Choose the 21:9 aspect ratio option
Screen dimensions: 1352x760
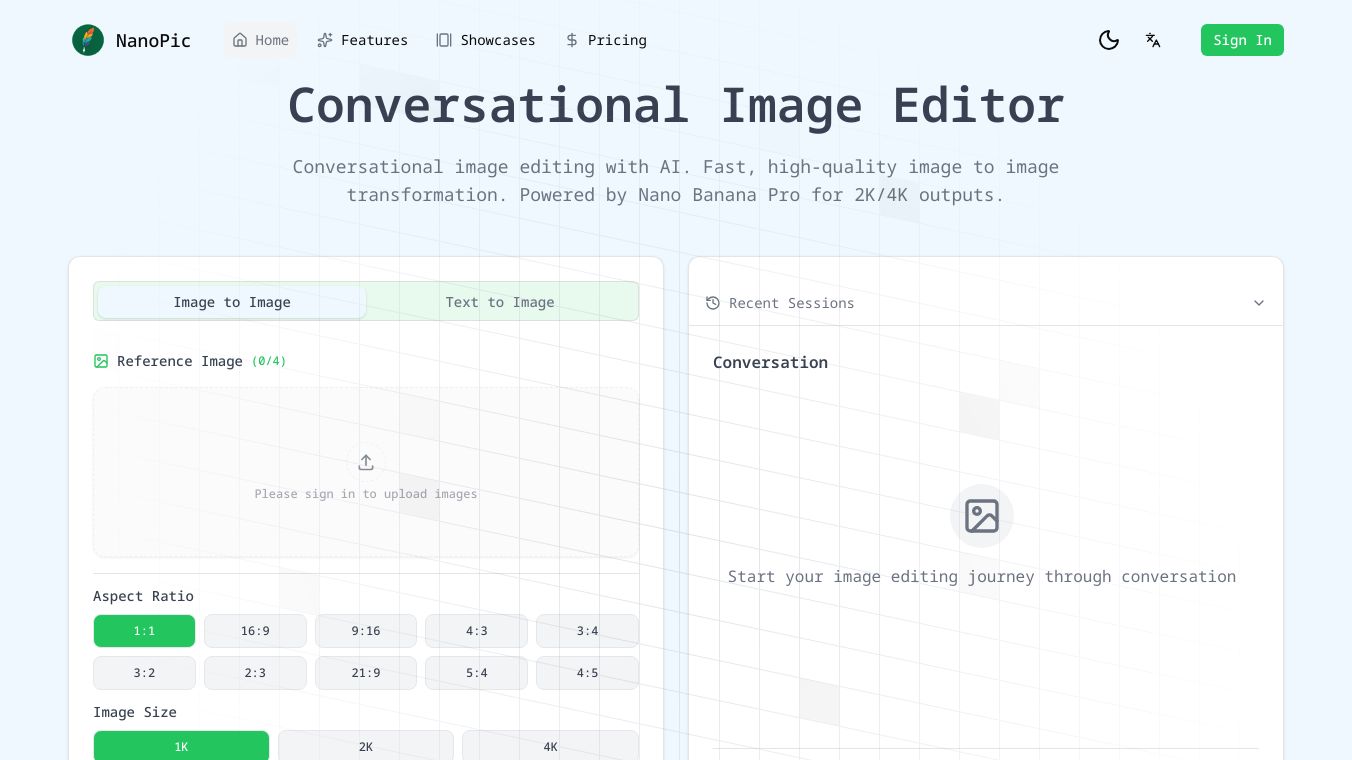pos(366,673)
